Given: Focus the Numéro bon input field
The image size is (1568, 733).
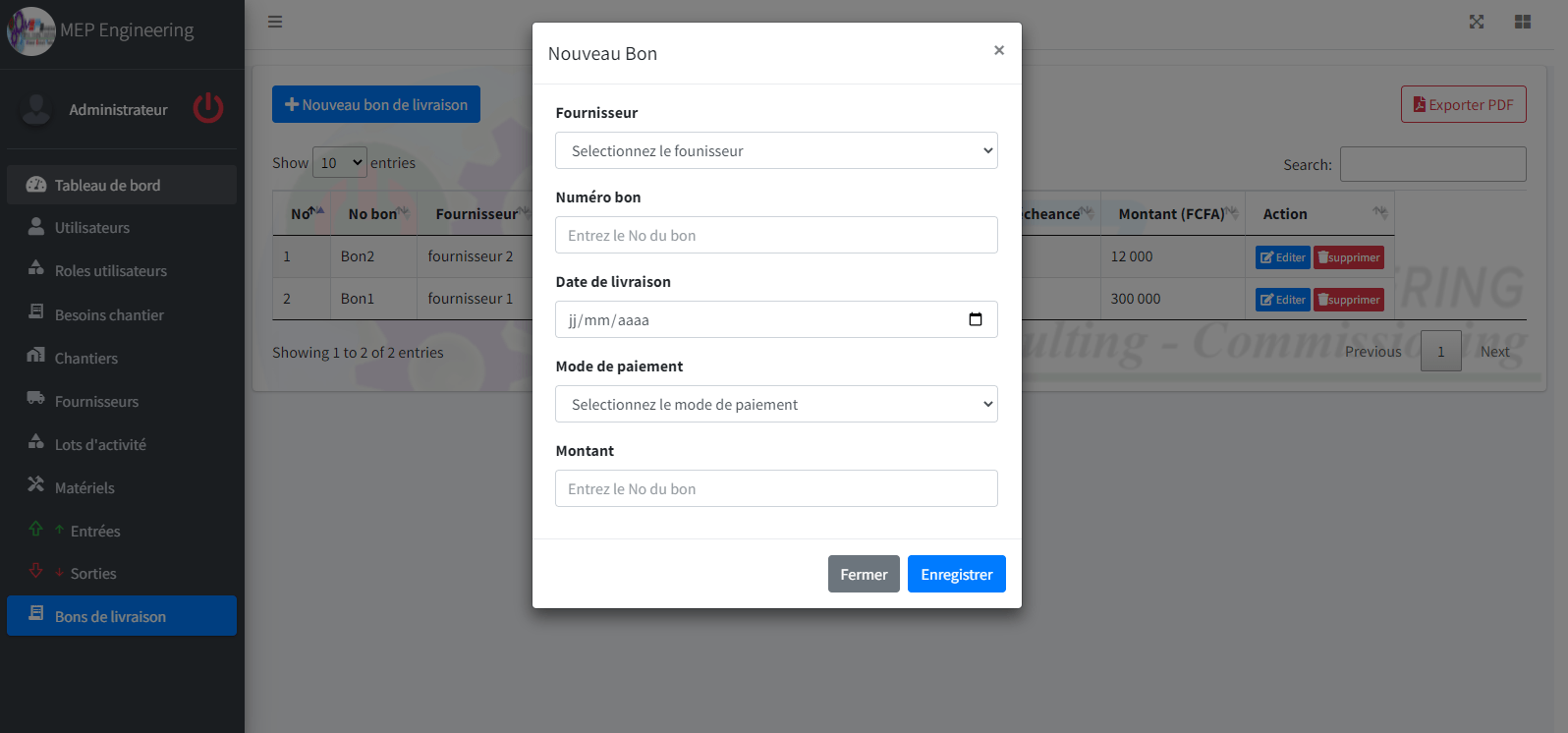Looking at the screenshot, I should [x=776, y=235].
